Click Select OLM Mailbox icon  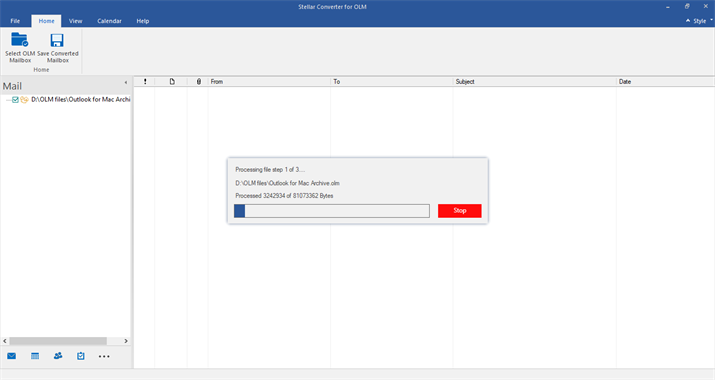[20, 40]
